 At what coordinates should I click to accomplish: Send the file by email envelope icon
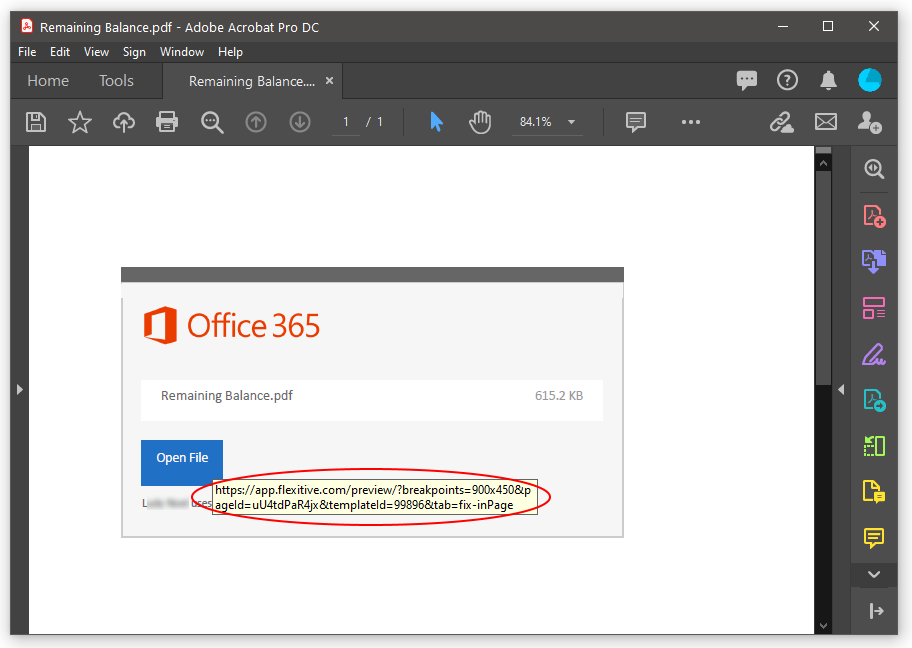point(826,122)
